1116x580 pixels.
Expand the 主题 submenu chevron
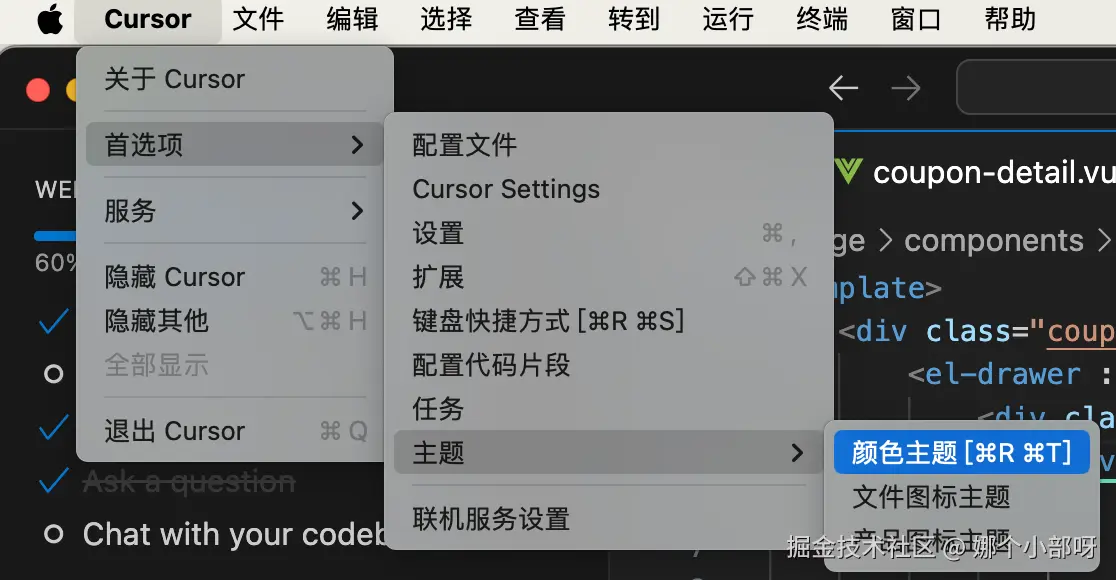pyautogui.click(x=797, y=453)
